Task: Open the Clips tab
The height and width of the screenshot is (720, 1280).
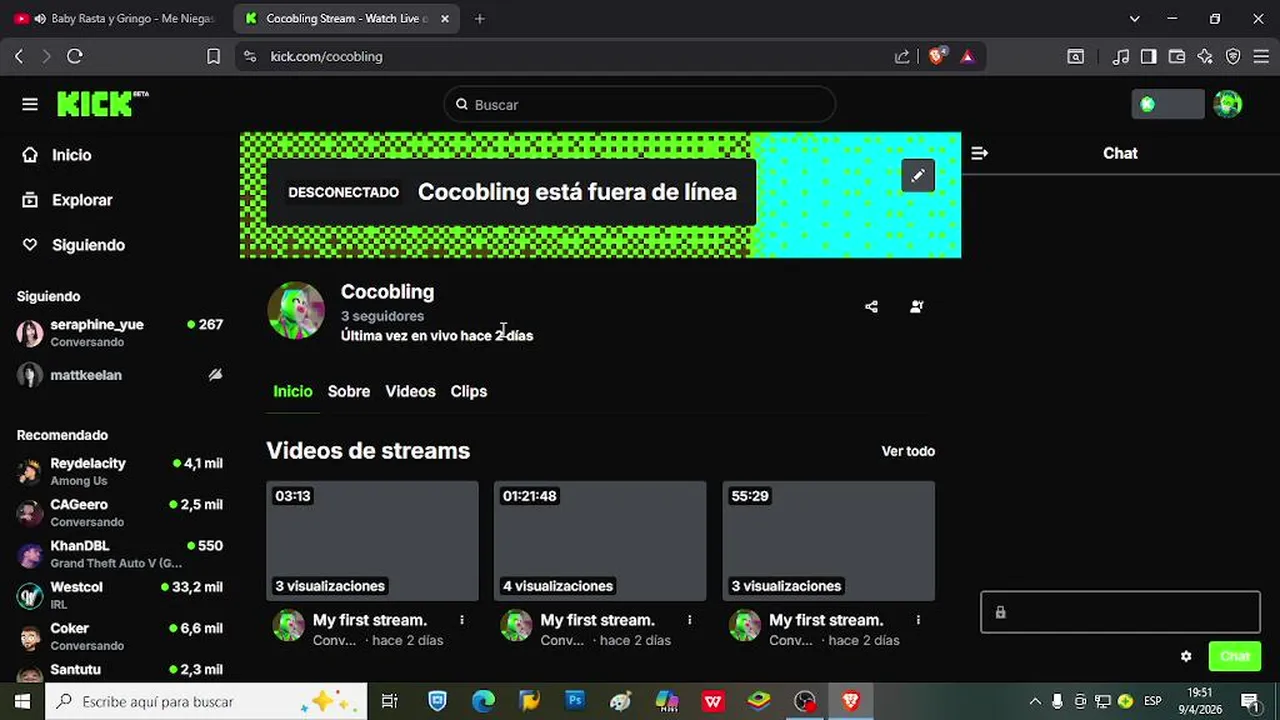Action: point(469,391)
